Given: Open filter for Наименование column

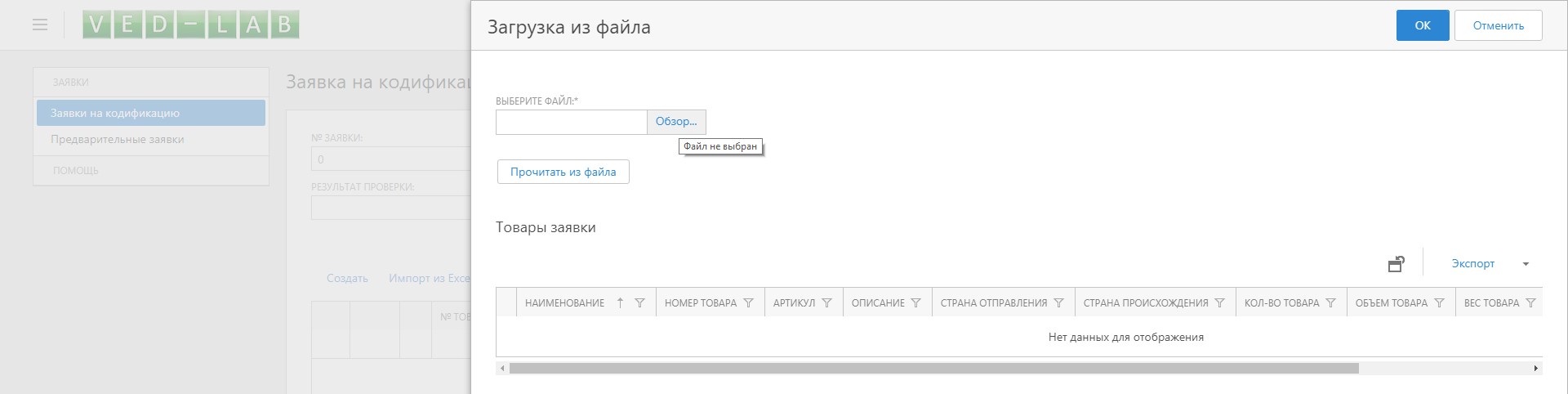Looking at the screenshot, I should point(640,303).
